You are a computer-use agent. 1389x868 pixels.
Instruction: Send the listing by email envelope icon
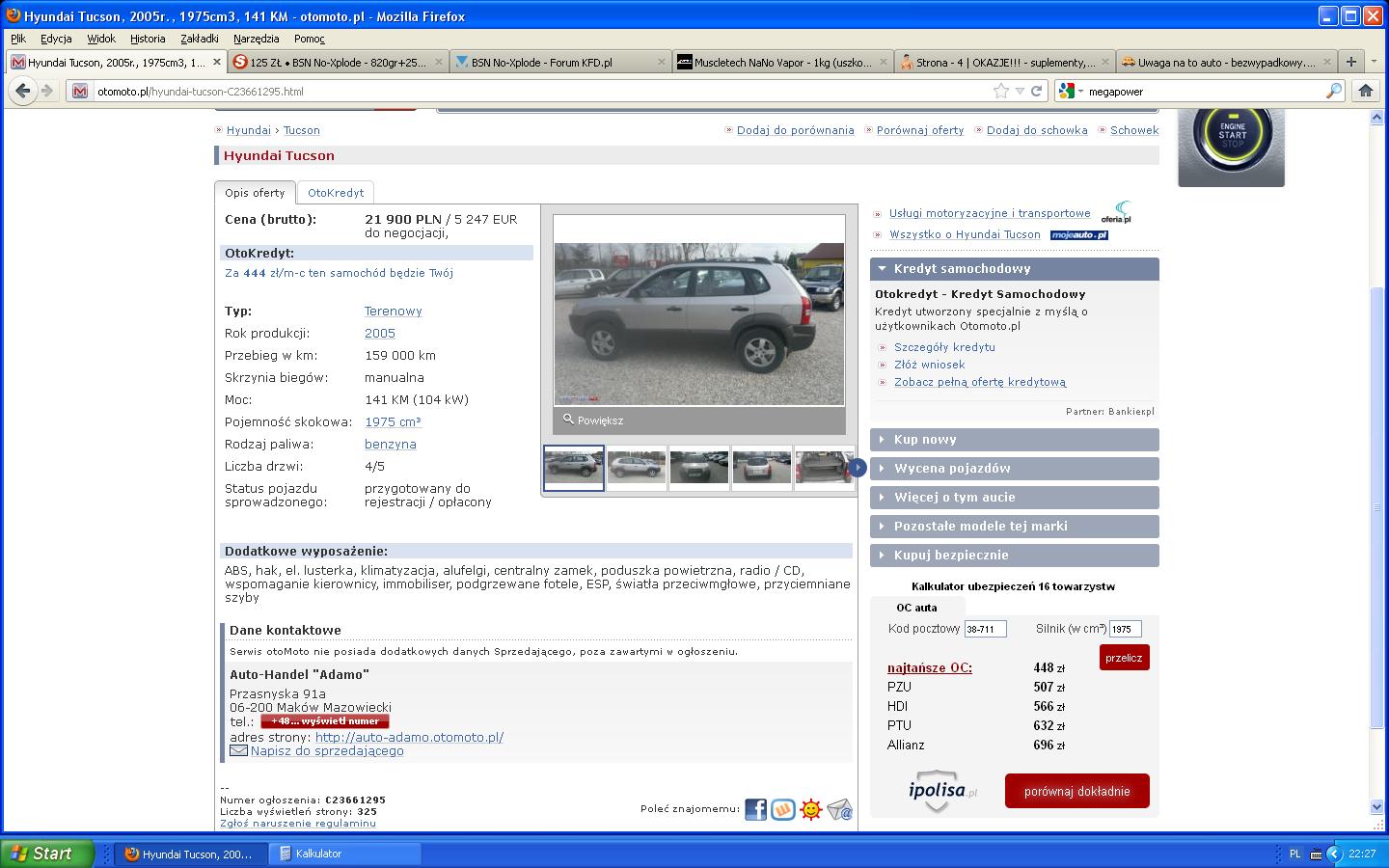pos(839,809)
